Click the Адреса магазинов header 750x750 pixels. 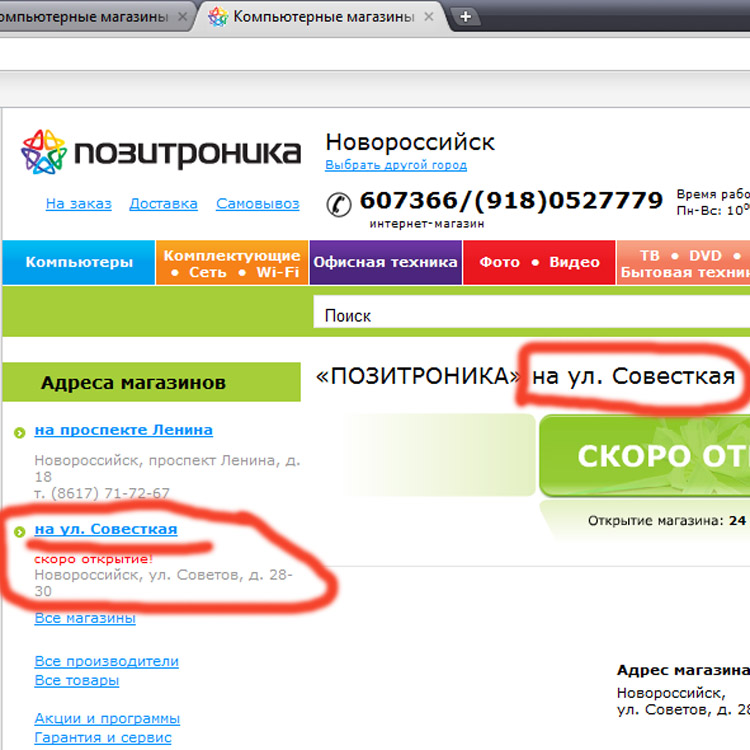click(x=152, y=382)
